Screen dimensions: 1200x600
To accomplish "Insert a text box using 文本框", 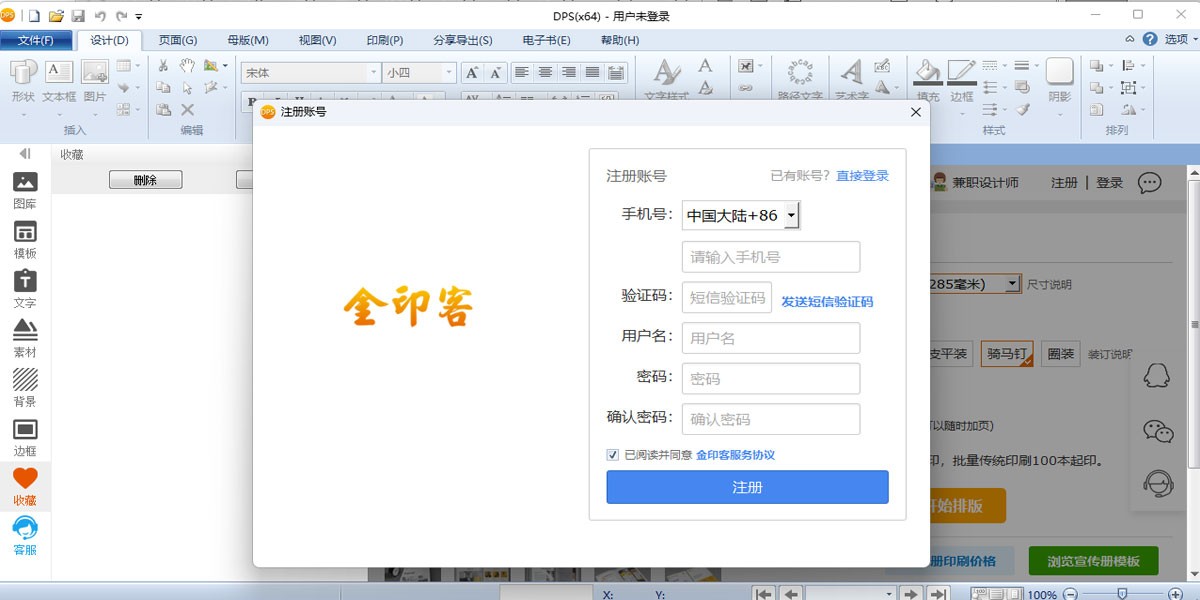I will (59, 82).
